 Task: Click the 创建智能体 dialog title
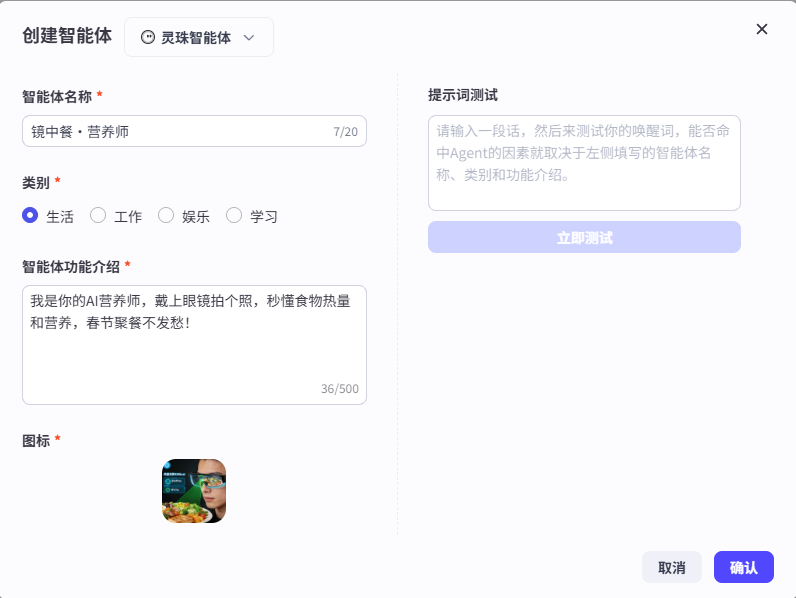click(x=67, y=36)
